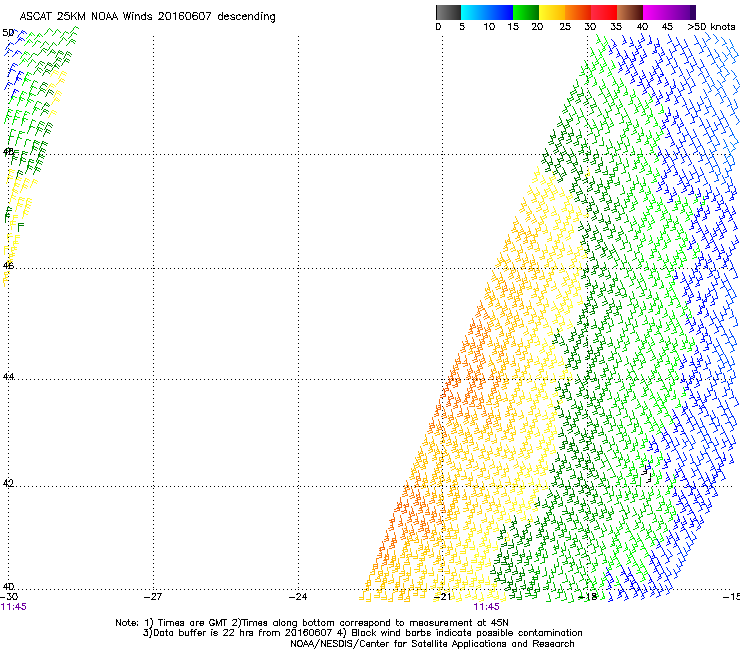Select the longitude "-27" axis label
Image resolution: width=740 pixels, height=650 pixels.
153,597
